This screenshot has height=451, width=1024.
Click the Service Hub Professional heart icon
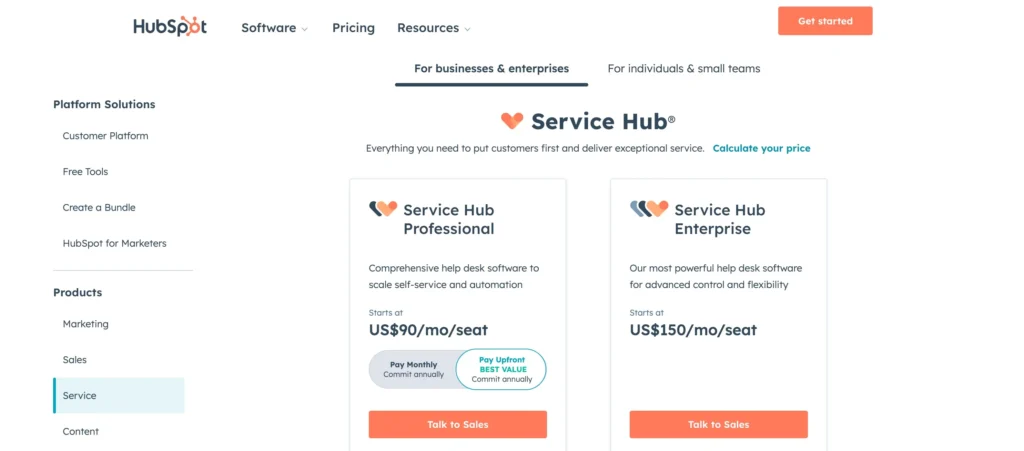pos(383,209)
